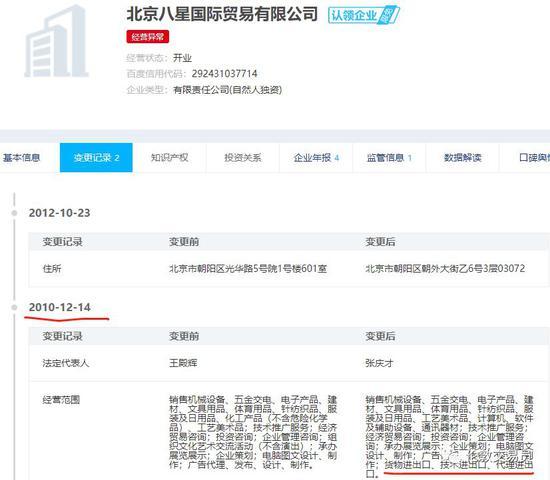
Task: Click the gray company building logo
Action: pyautogui.click(x=56, y=41)
